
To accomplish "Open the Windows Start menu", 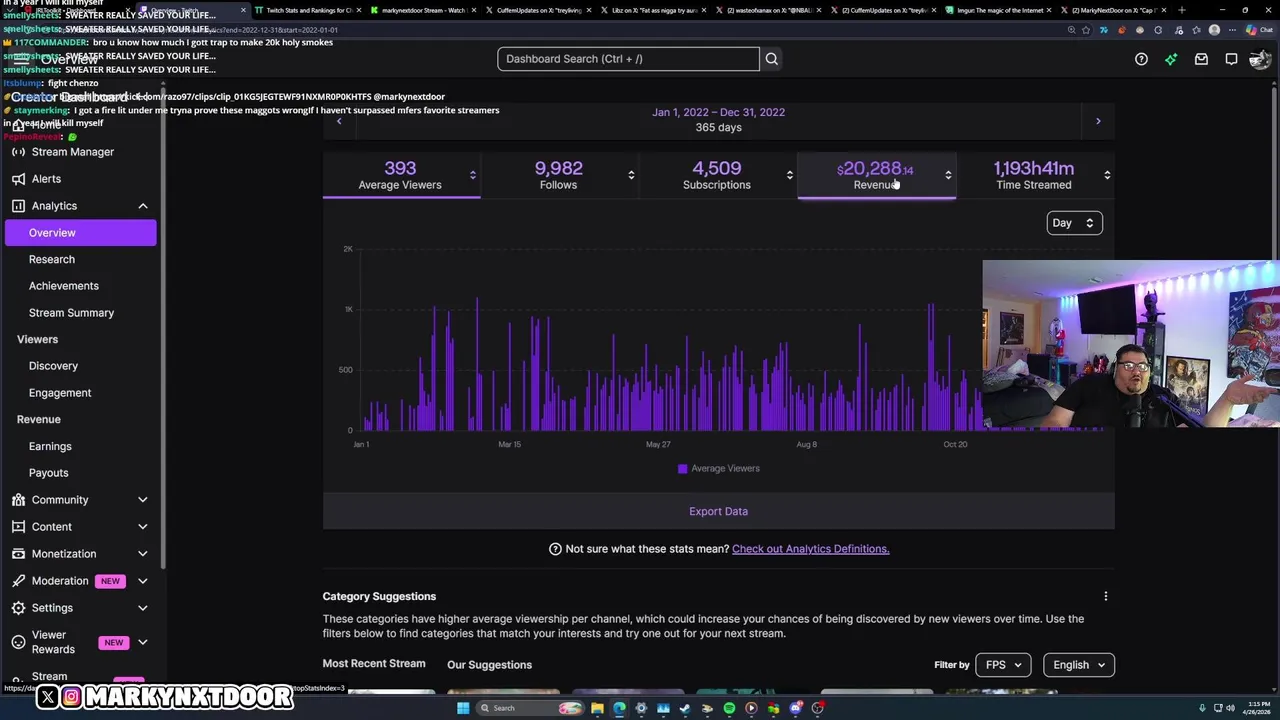I will (463, 708).
